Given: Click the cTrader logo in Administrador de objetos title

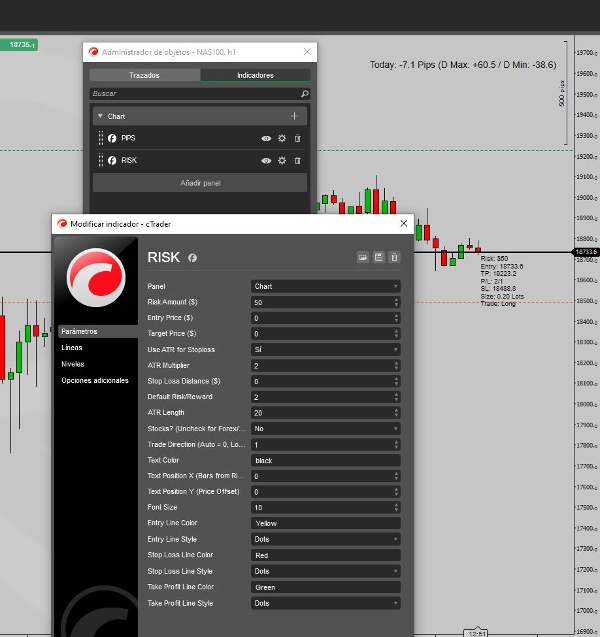Looking at the screenshot, I should tap(93, 52).
